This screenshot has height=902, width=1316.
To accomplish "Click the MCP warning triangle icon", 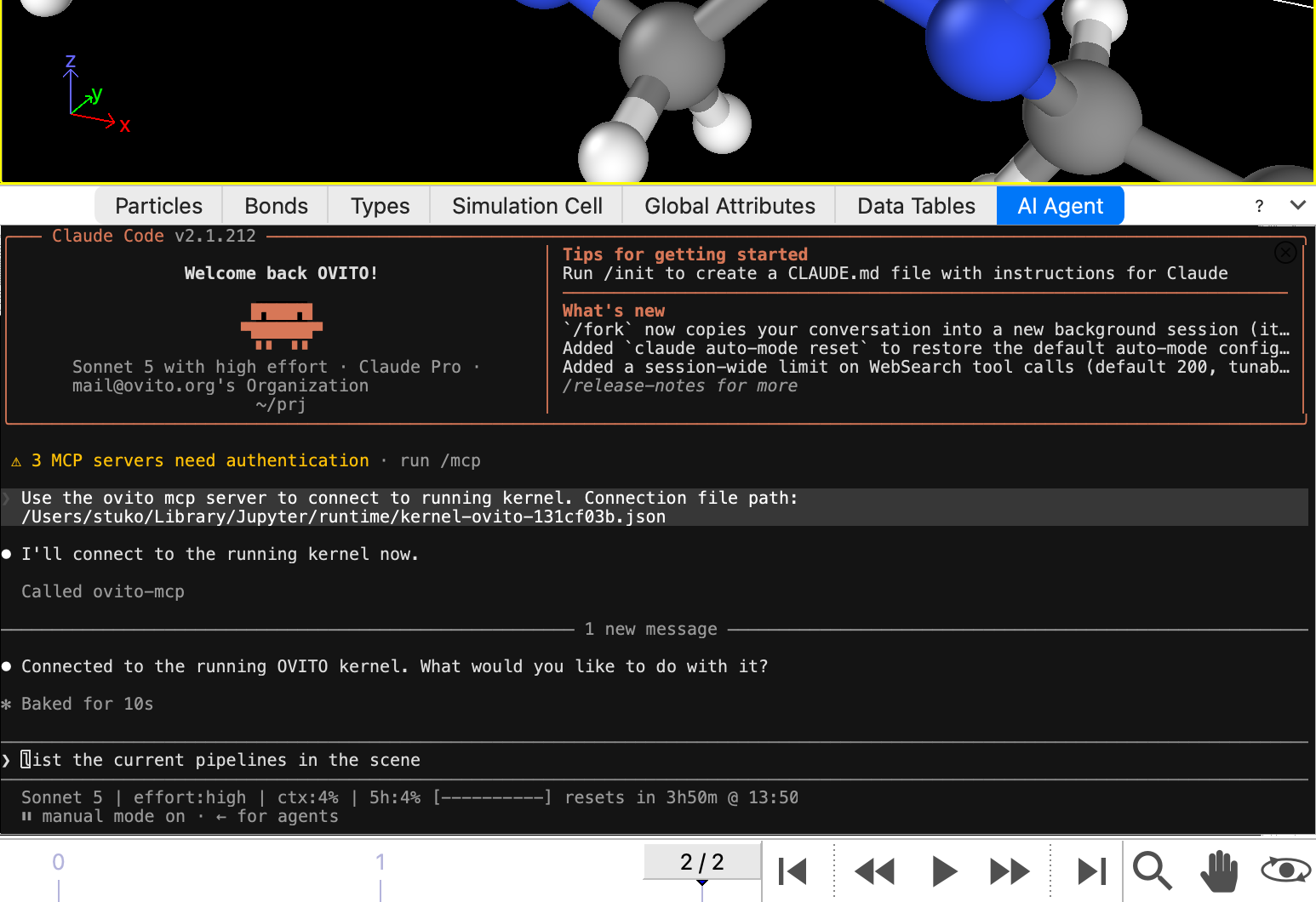I will click(x=16, y=461).
